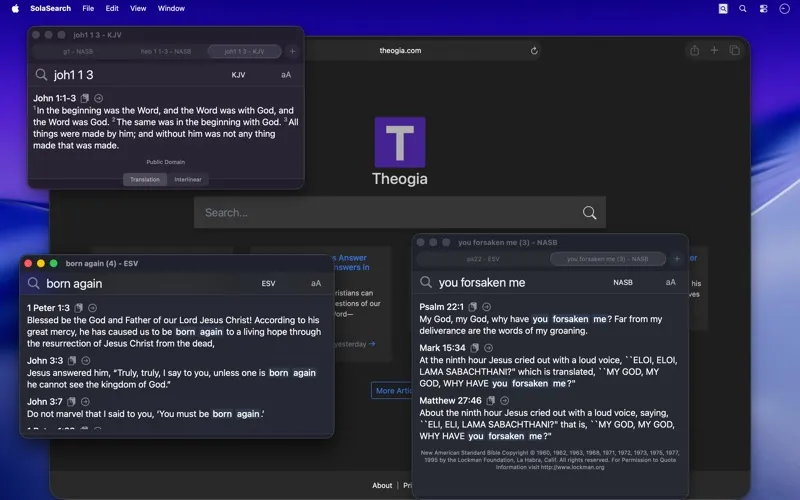
Task: Open ESV translation selector
Action: tap(268, 283)
